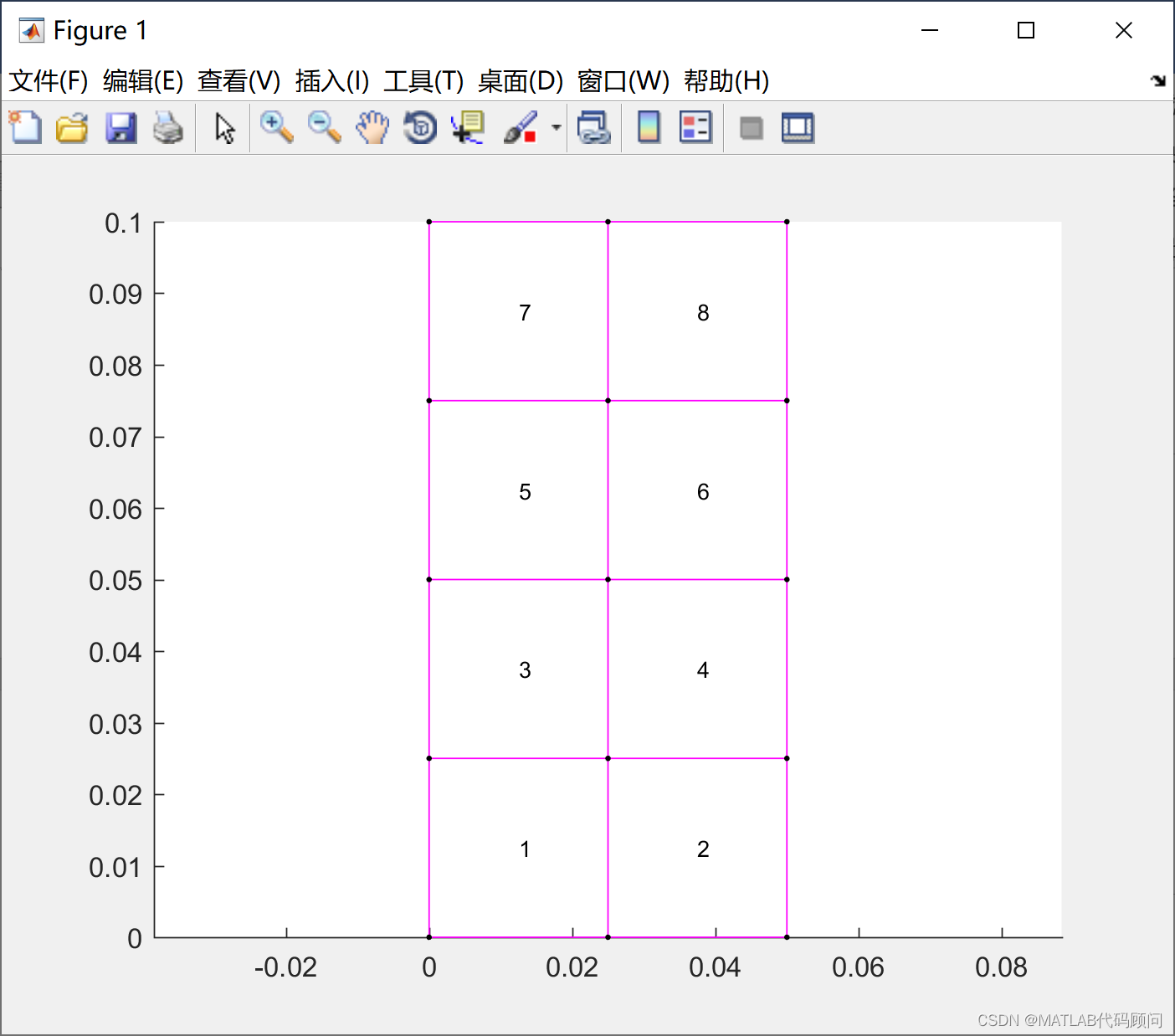1175x1036 pixels.
Task: Toggle the Zoom In tool
Action: click(x=276, y=127)
